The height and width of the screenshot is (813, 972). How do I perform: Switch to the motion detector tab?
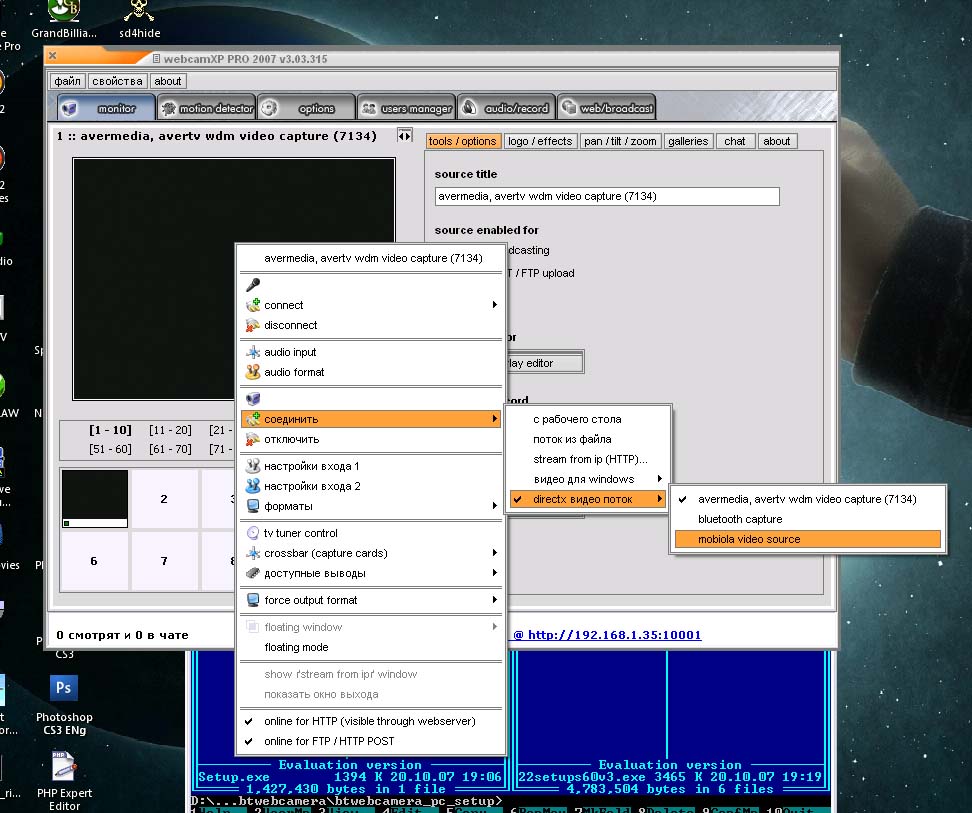[206, 108]
